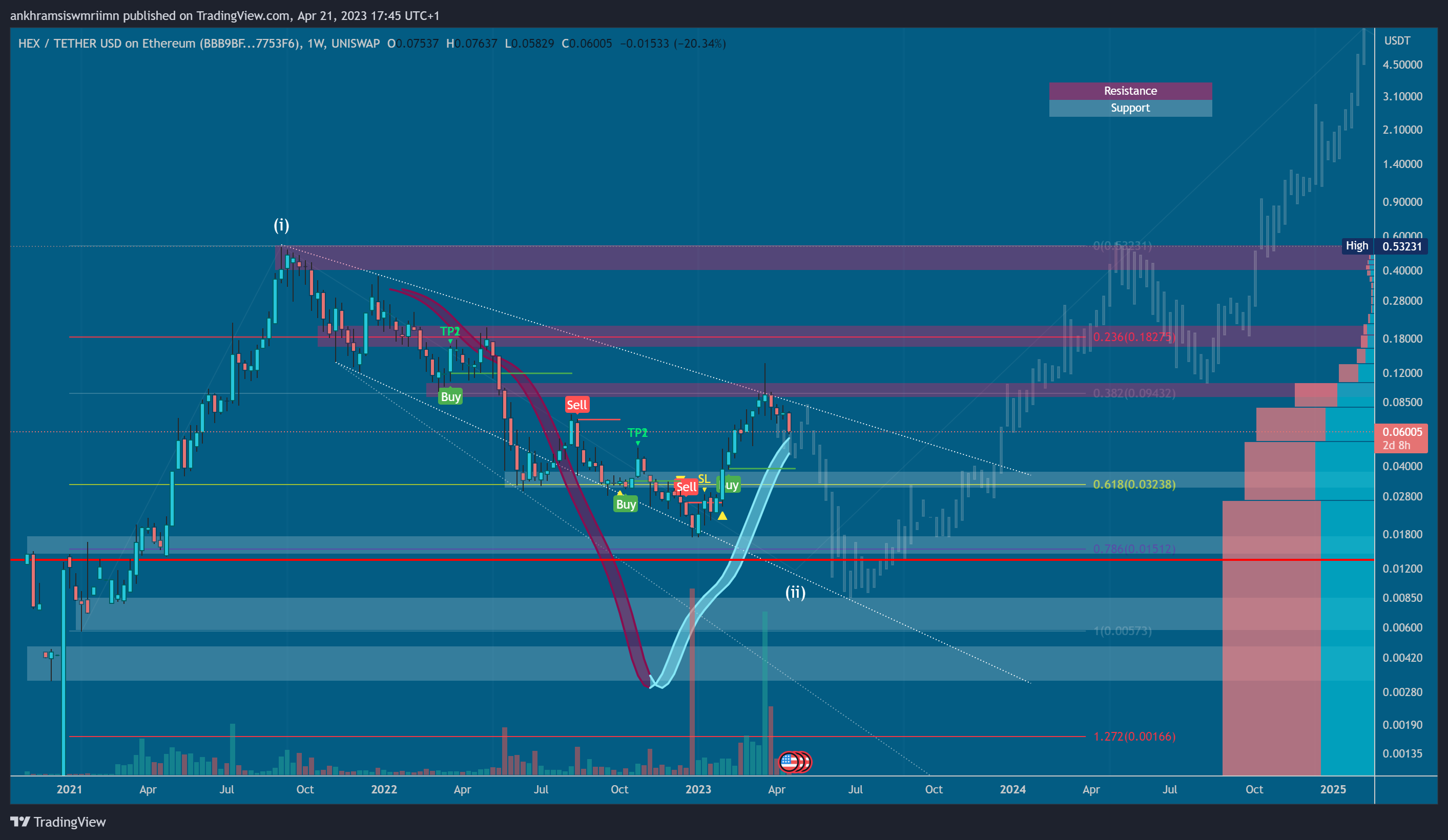The image size is (1448, 840).
Task: Click the 0.236(0.18275) Fibonacci label
Action: point(1134,337)
